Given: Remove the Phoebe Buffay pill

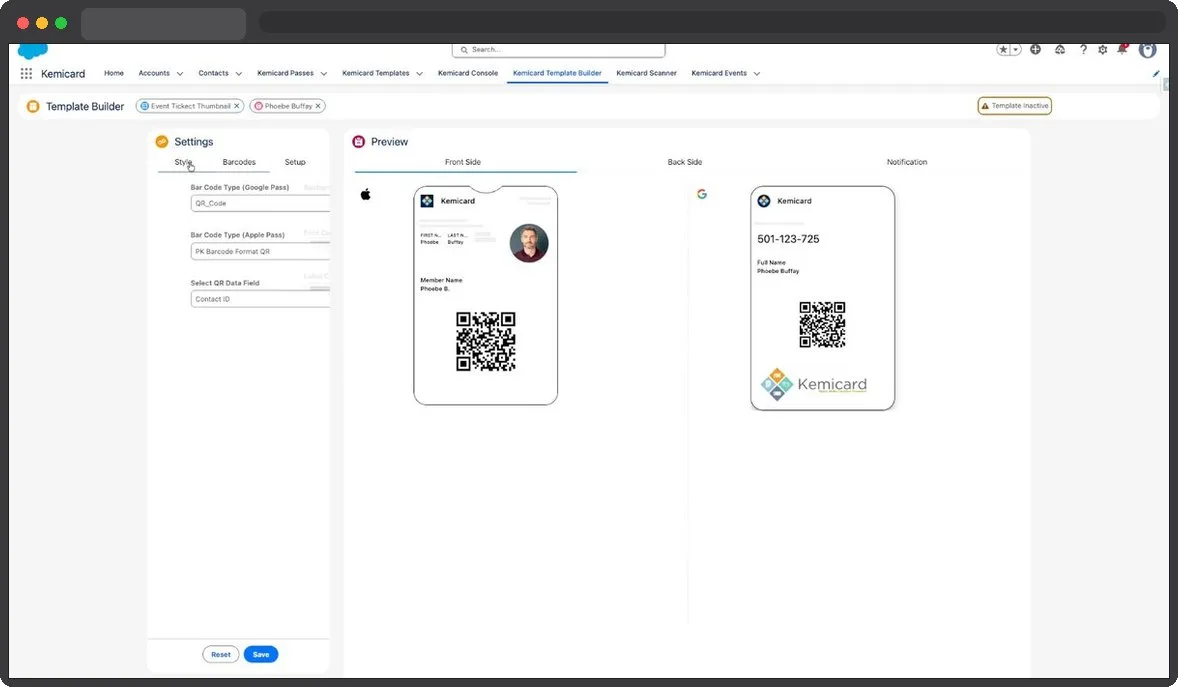Looking at the screenshot, I should coord(318,106).
